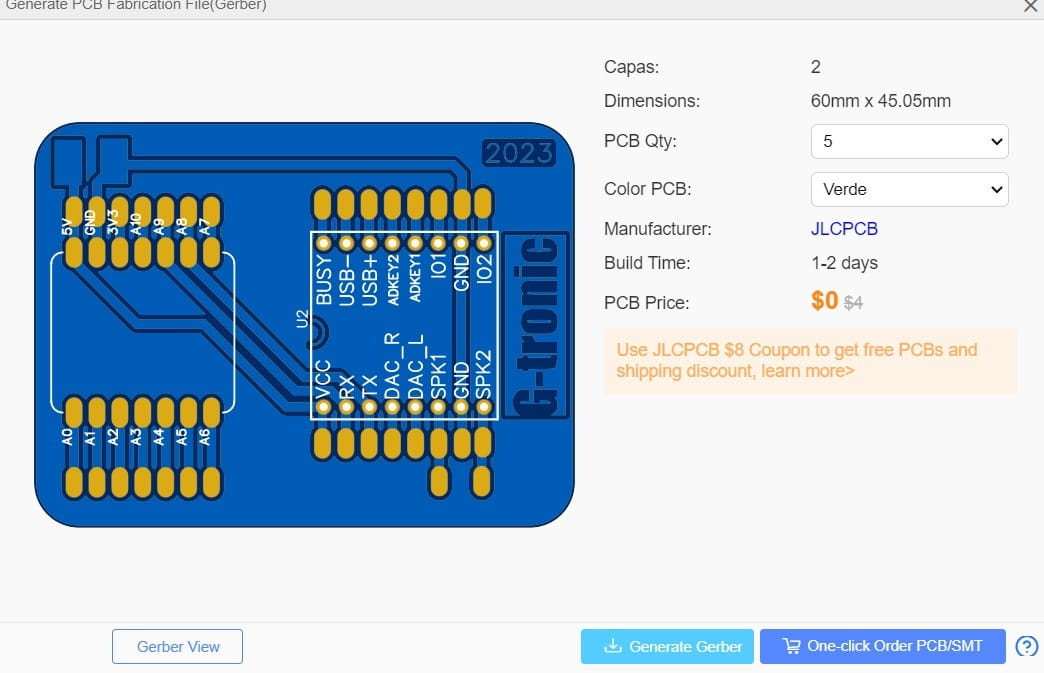Click the chevron arrow on PCB Qty selector
The width and height of the screenshot is (1044, 673).
tap(995, 141)
